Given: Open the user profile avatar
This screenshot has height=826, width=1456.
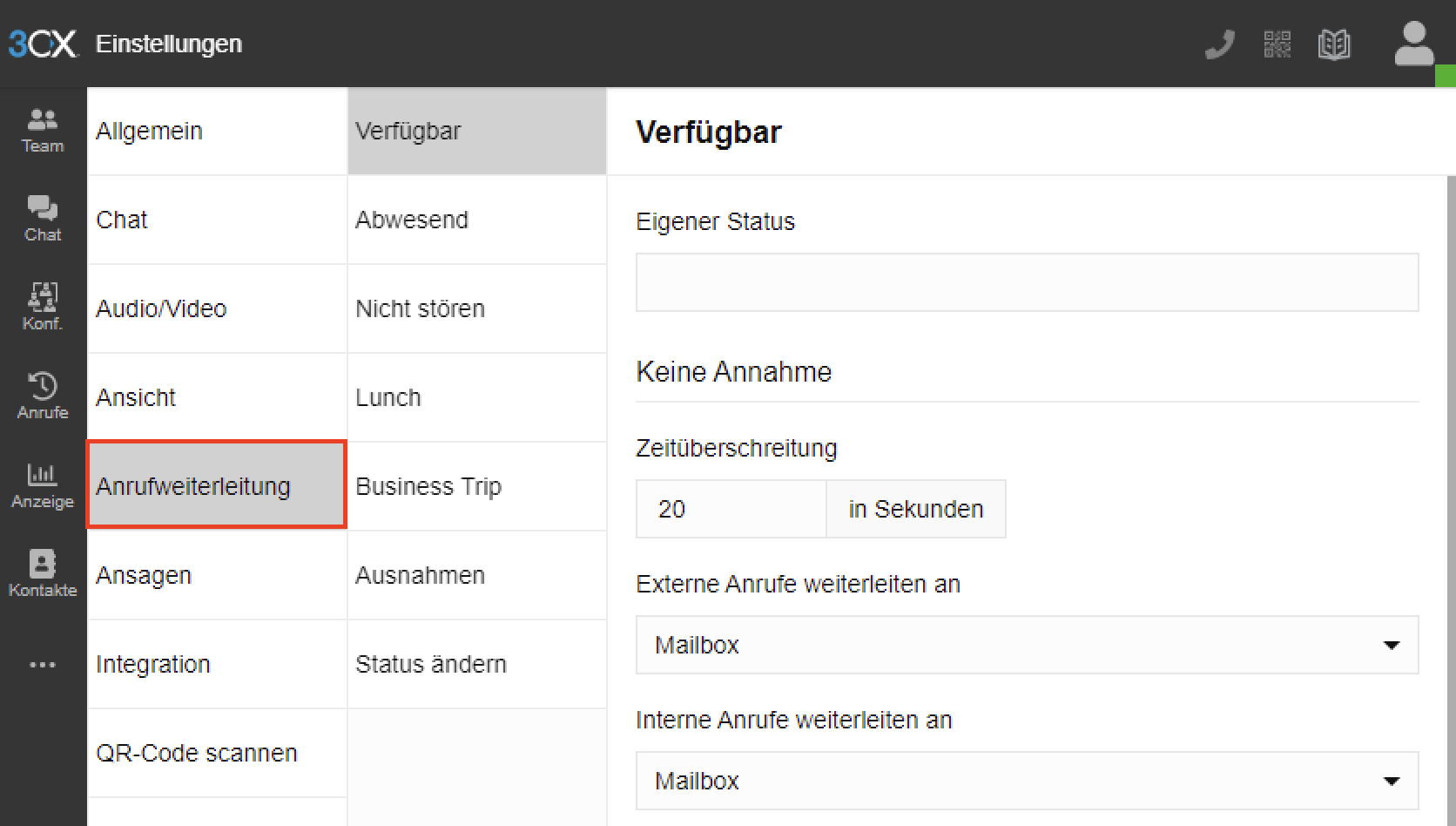Looking at the screenshot, I should coord(1413,44).
